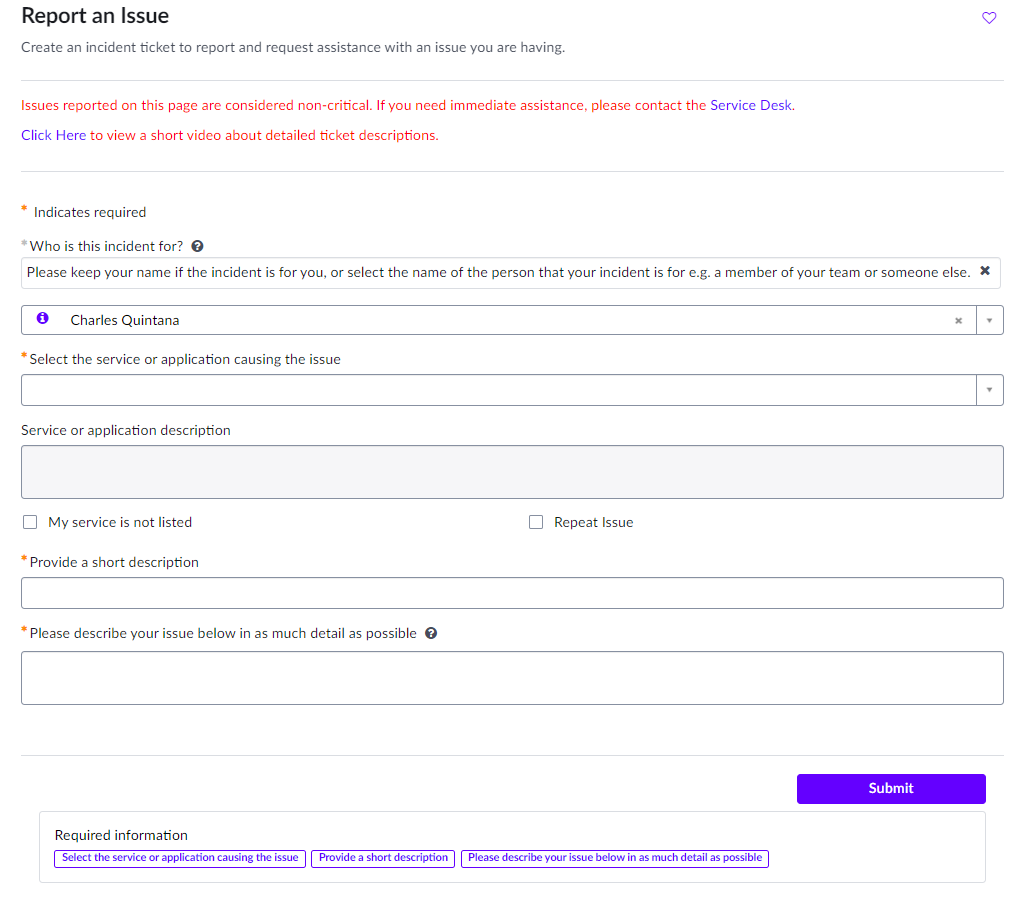Add this page to favorites with the heart icon
Screen dimensions: 1025x902
click(x=989, y=18)
